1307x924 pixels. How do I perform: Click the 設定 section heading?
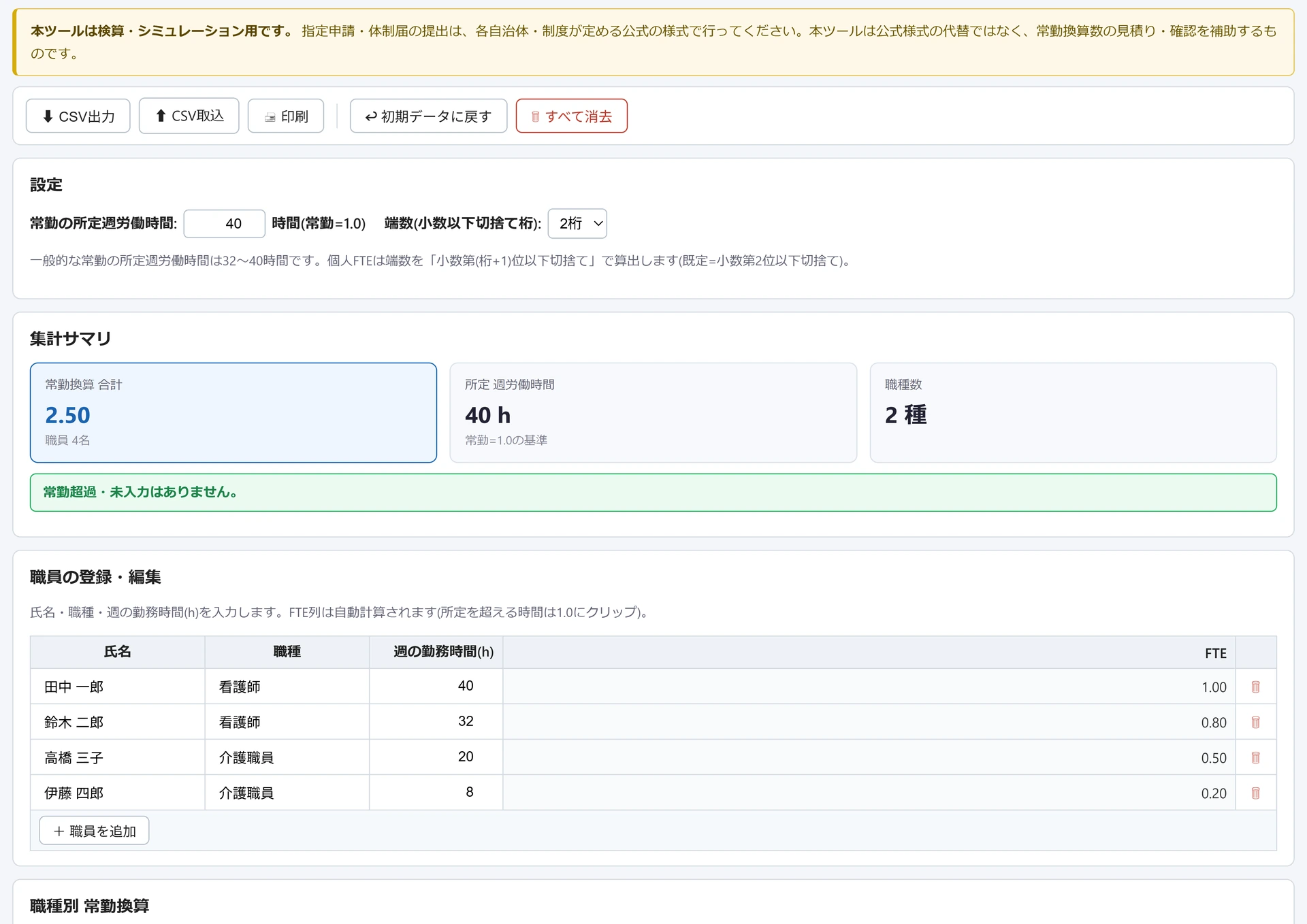[x=46, y=184]
